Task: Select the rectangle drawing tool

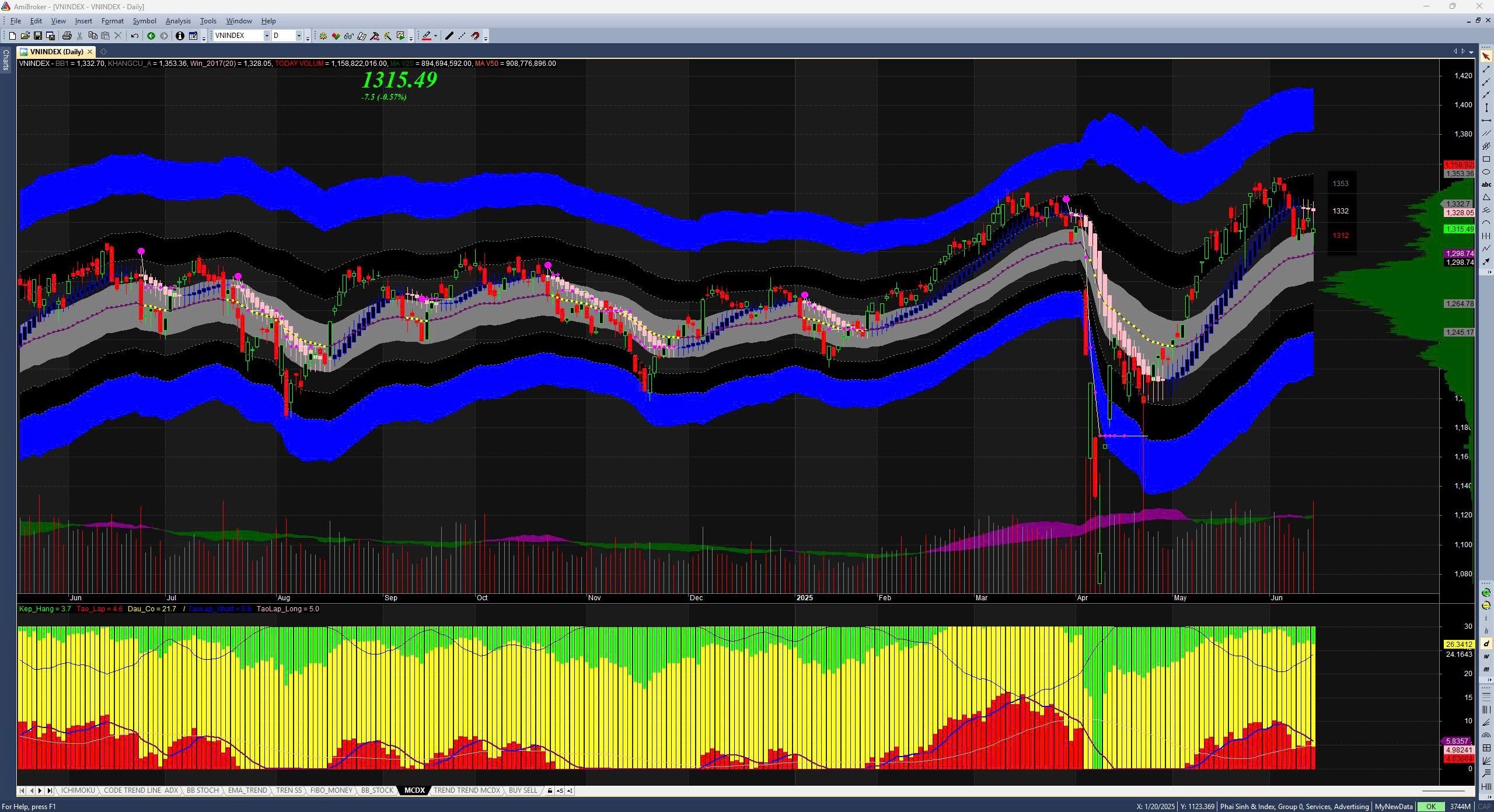Action: point(1486,159)
